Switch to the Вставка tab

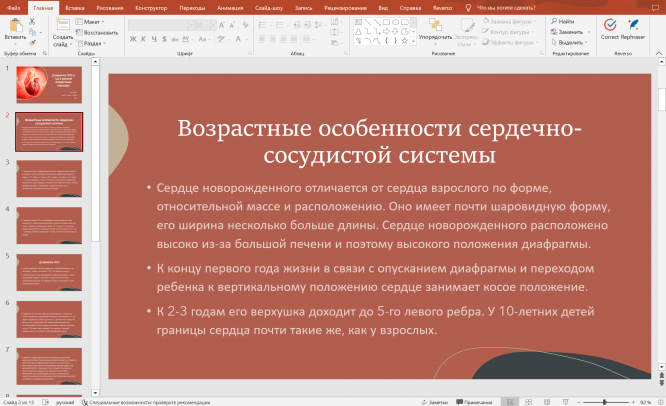[75, 6]
